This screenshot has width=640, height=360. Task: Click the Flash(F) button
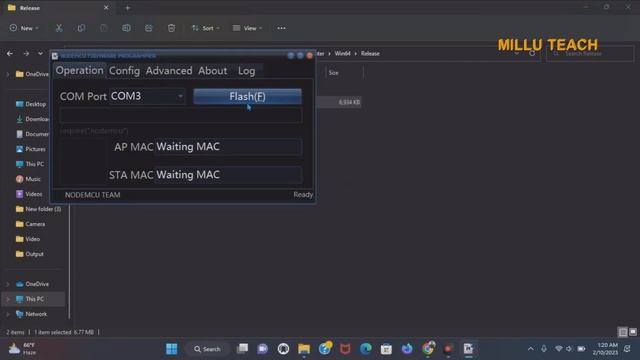[x=247, y=96]
